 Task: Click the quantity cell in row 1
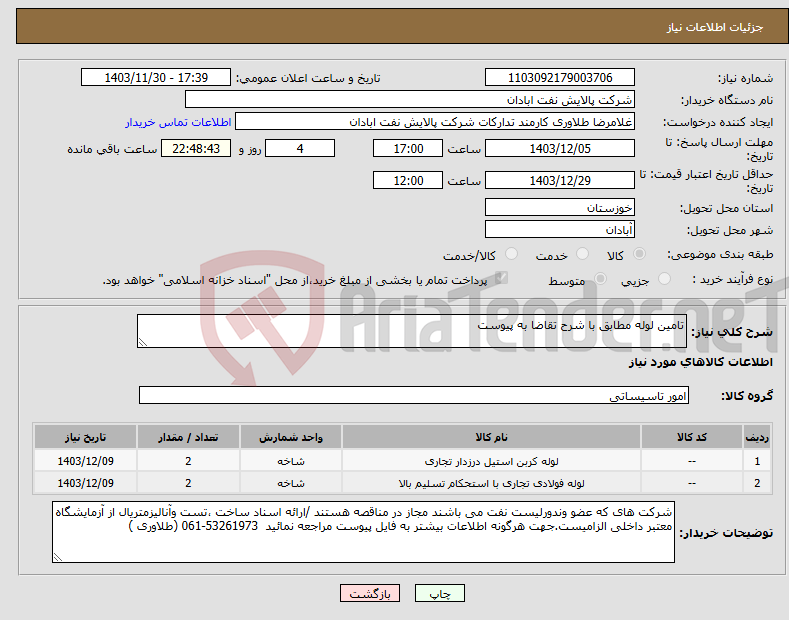click(x=188, y=461)
